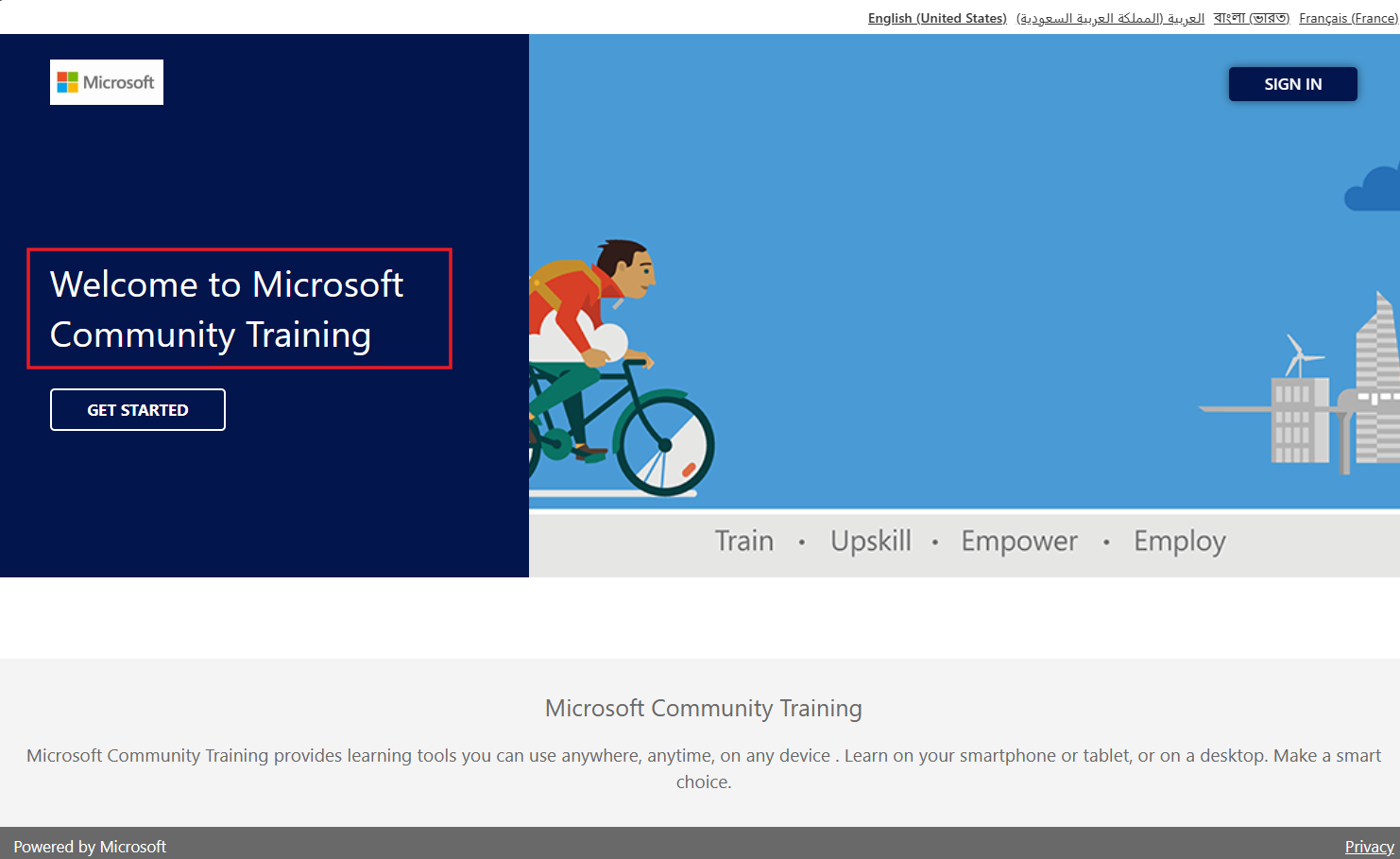Click the GET STARTED button
1400x859 pixels.
tap(138, 409)
